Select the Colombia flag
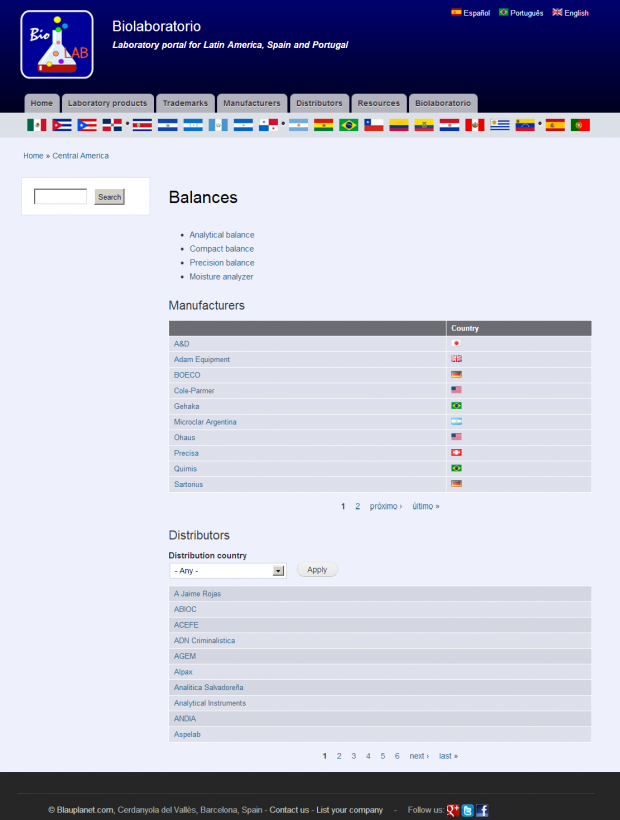This screenshot has width=620, height=820. pos(399,125)
